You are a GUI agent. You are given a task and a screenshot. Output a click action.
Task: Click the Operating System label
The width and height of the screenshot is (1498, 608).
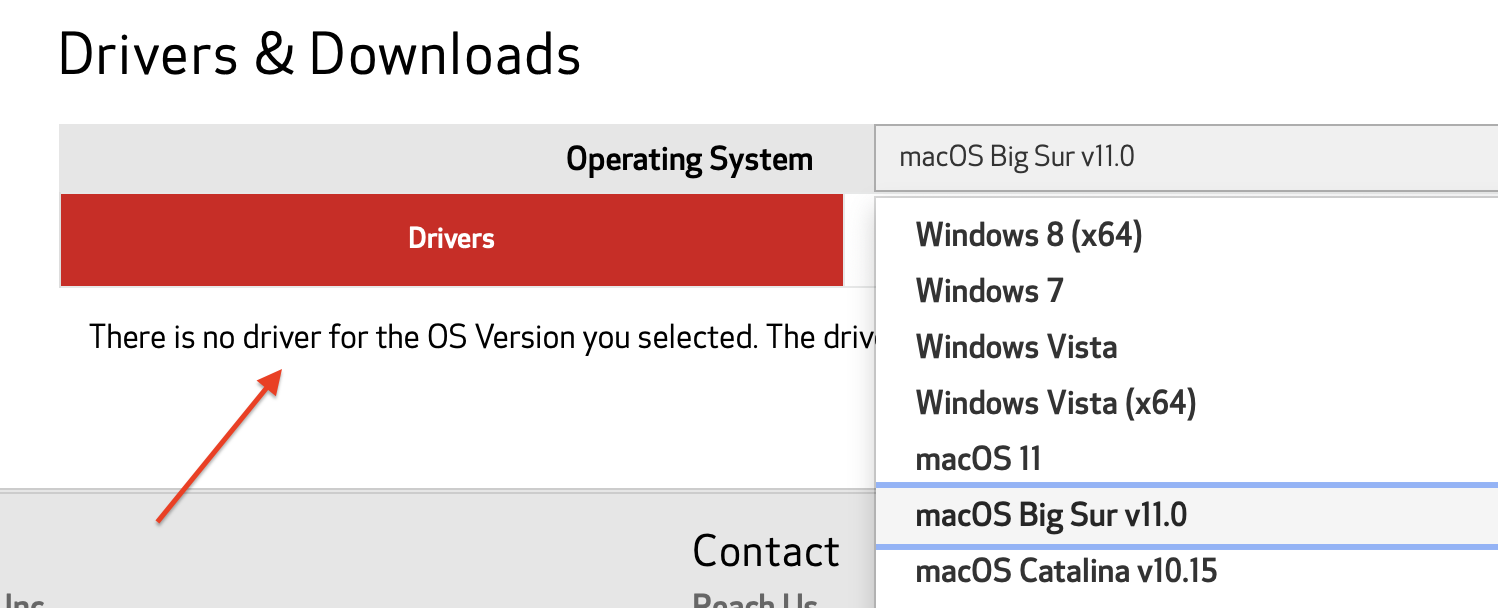689,159
